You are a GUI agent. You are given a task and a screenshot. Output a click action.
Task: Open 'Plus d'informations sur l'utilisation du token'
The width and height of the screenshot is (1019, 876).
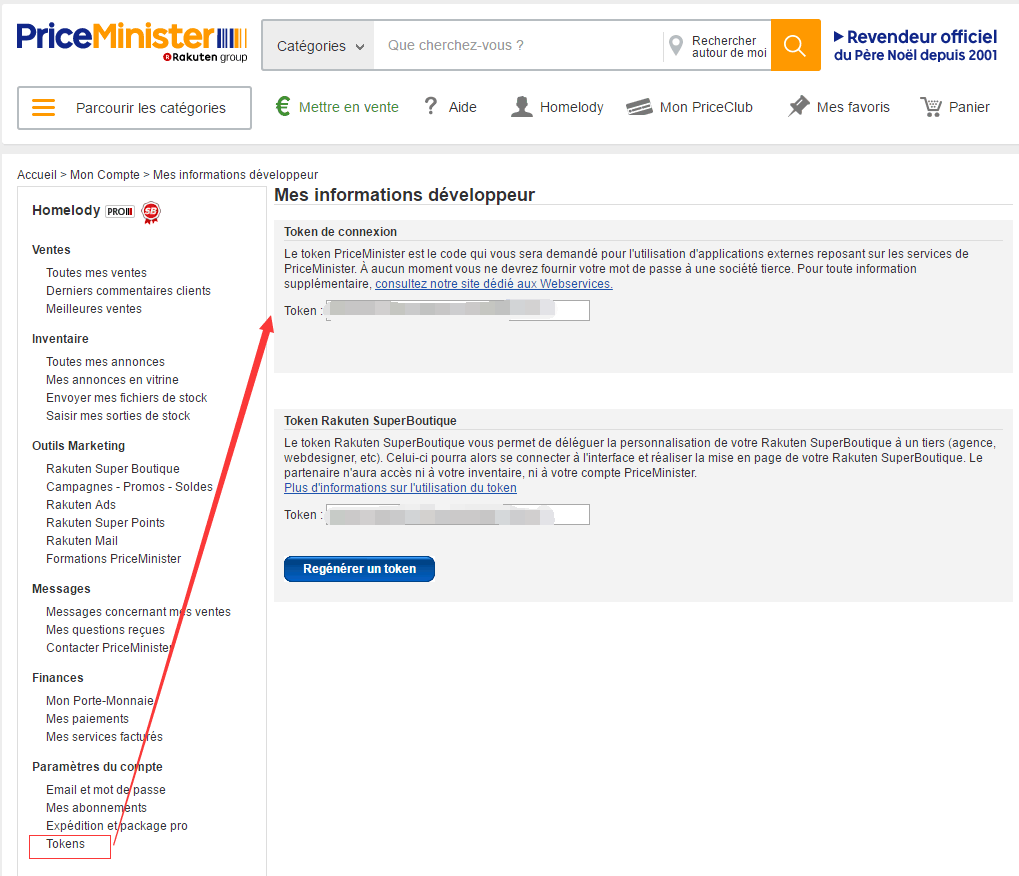400,488
